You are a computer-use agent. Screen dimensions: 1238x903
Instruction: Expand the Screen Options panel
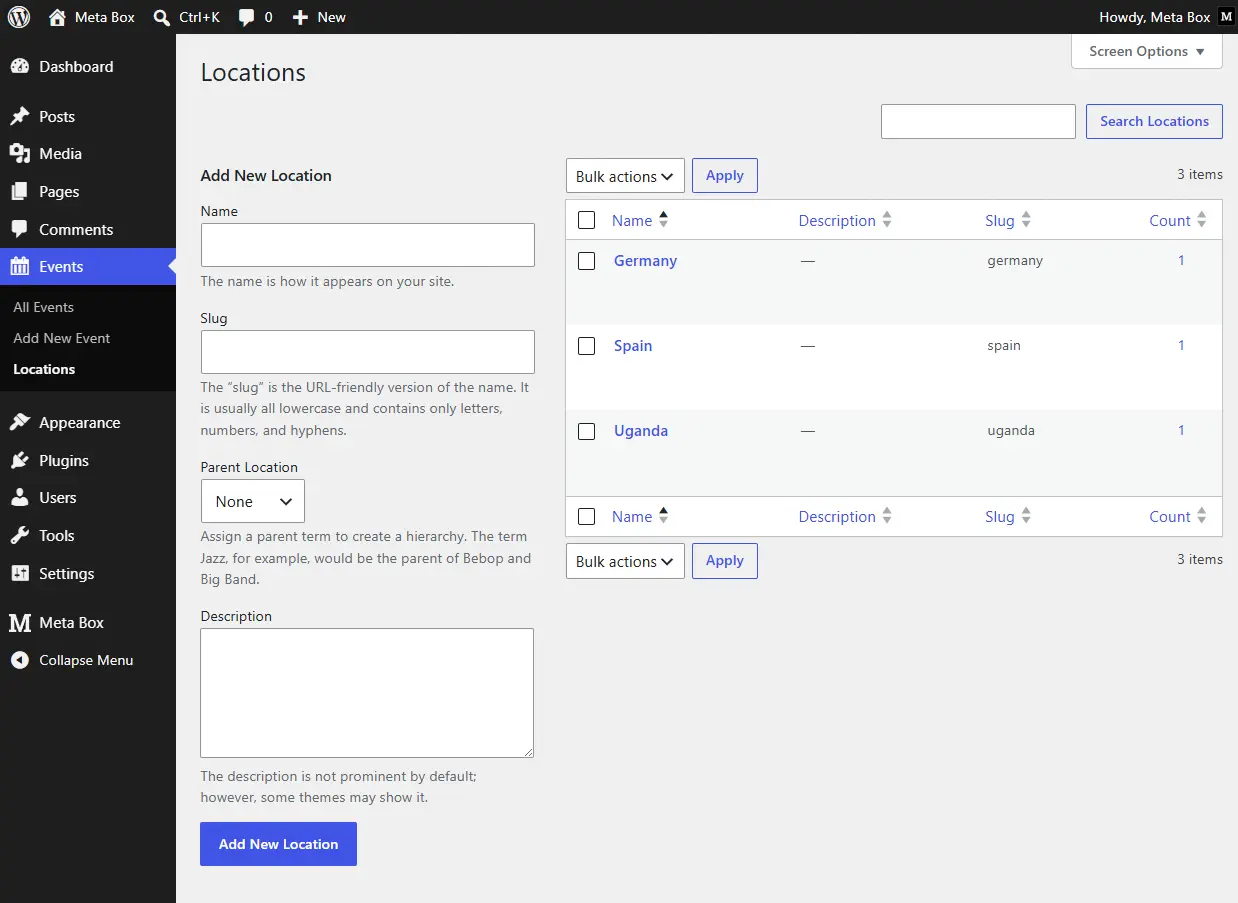[x=1147, y=51]
